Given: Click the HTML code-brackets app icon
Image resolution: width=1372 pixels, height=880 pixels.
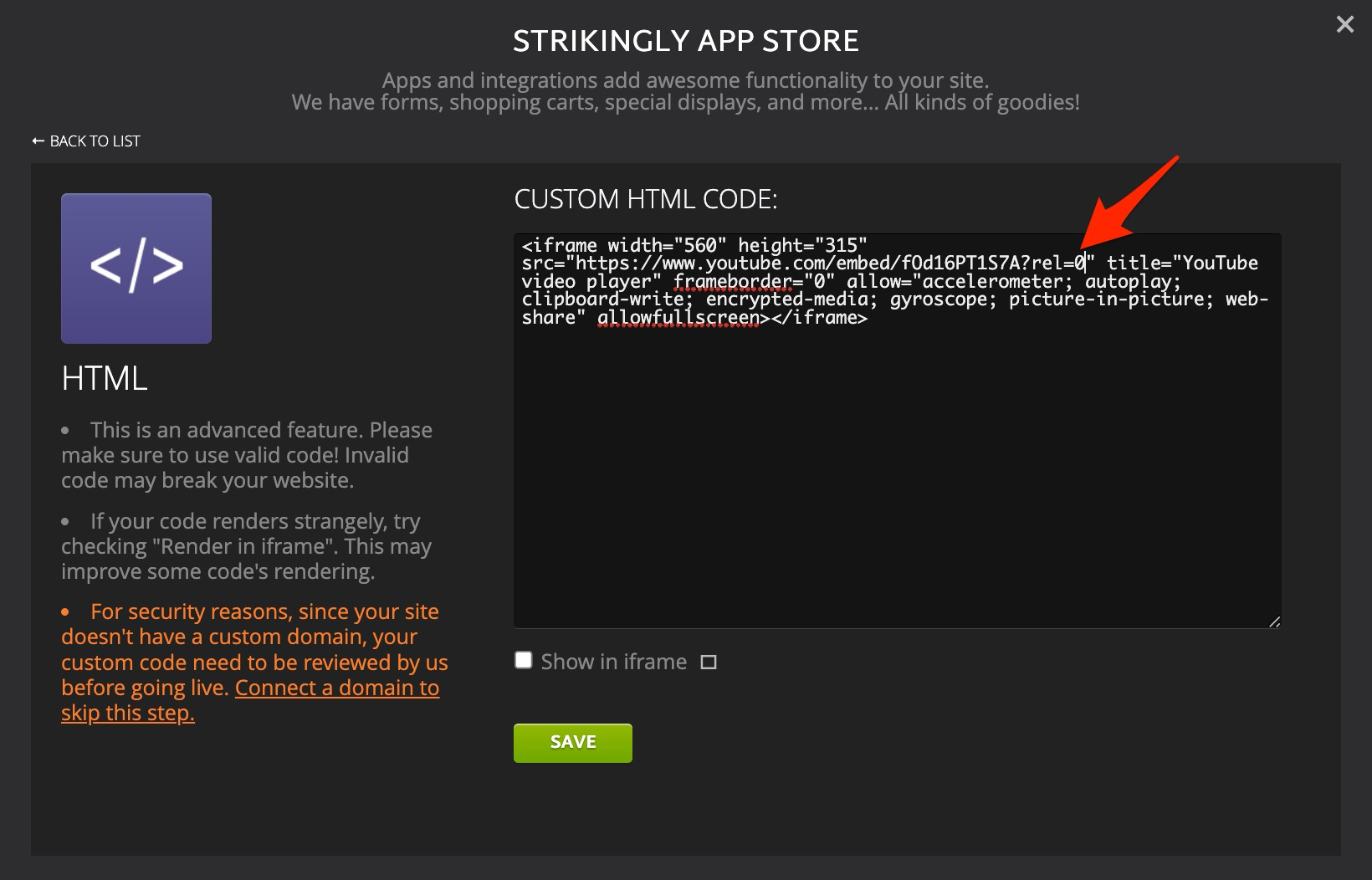Looking at the screenshot, I should point(136,269).
